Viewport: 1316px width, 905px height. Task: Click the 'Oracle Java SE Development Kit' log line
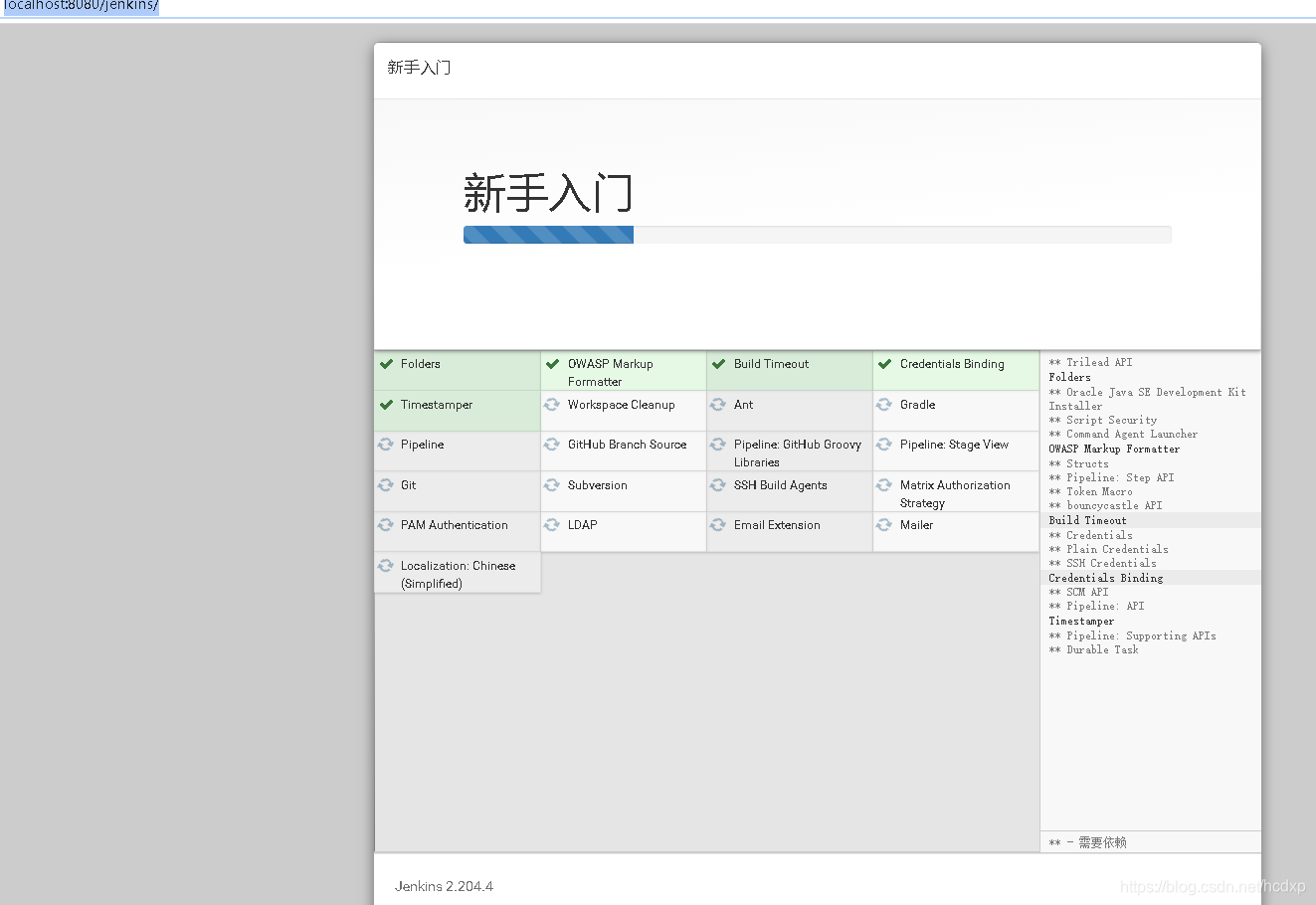coord(1147,399)
